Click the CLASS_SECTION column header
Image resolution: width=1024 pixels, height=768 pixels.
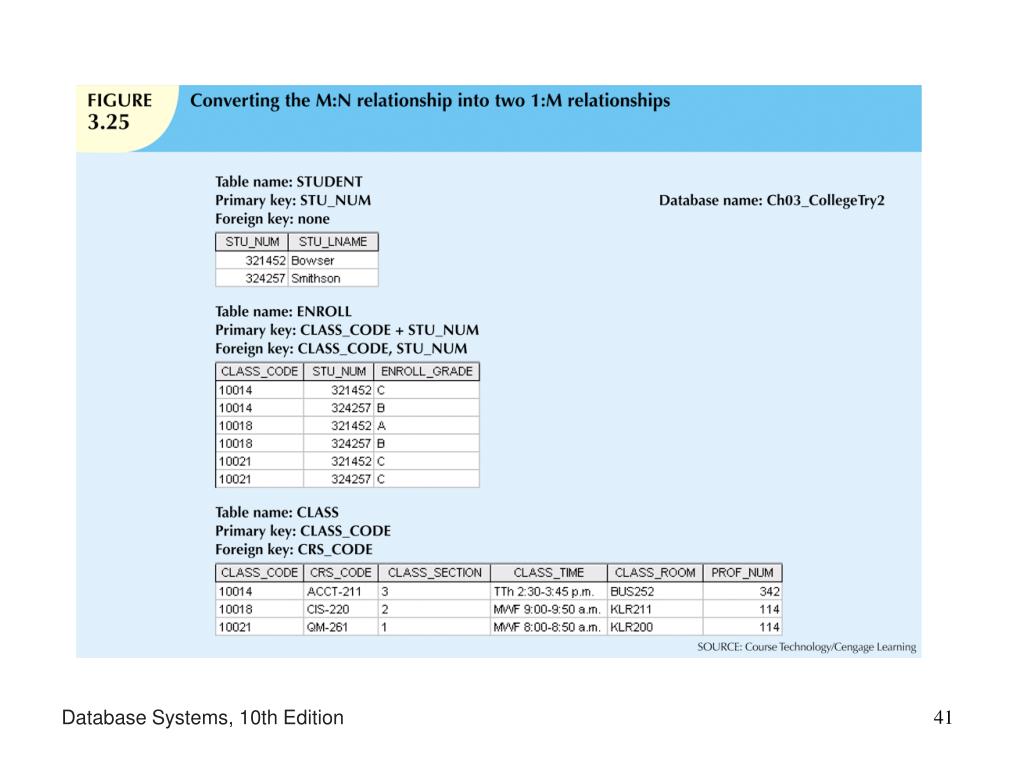[x=434, y=573]
